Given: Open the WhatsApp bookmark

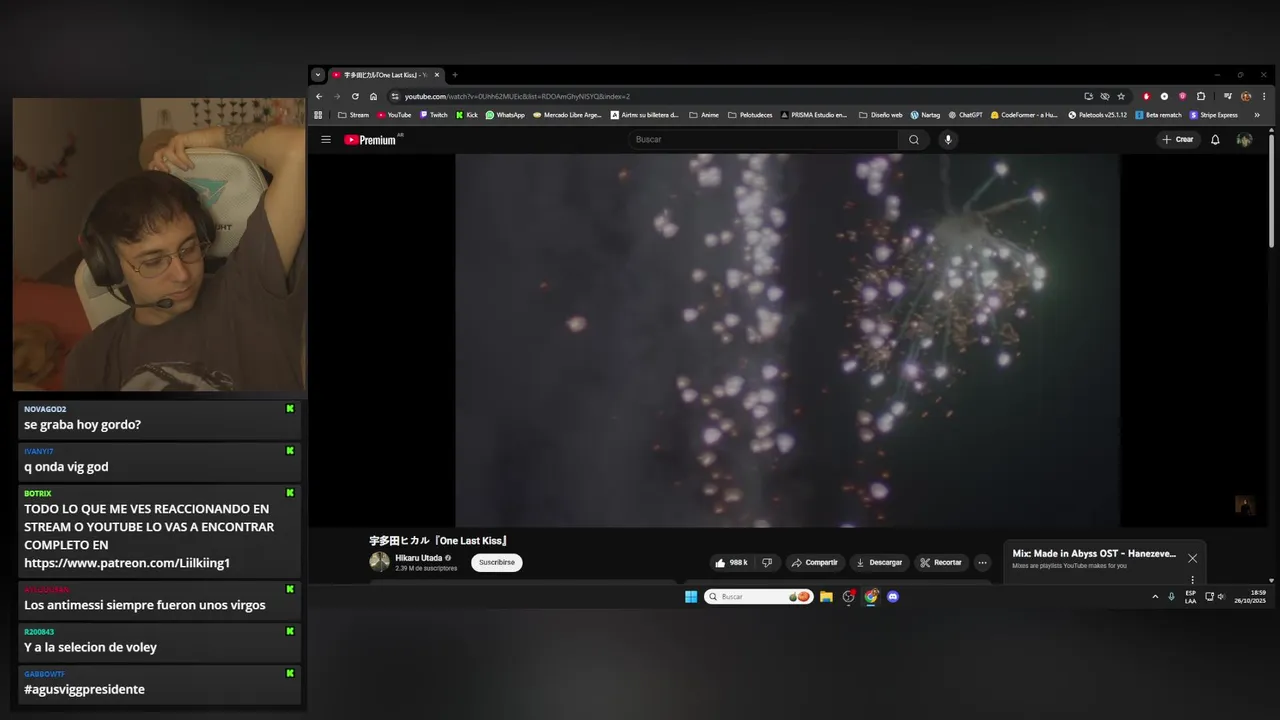Looking at the screenshot, I should coord(505,115).
